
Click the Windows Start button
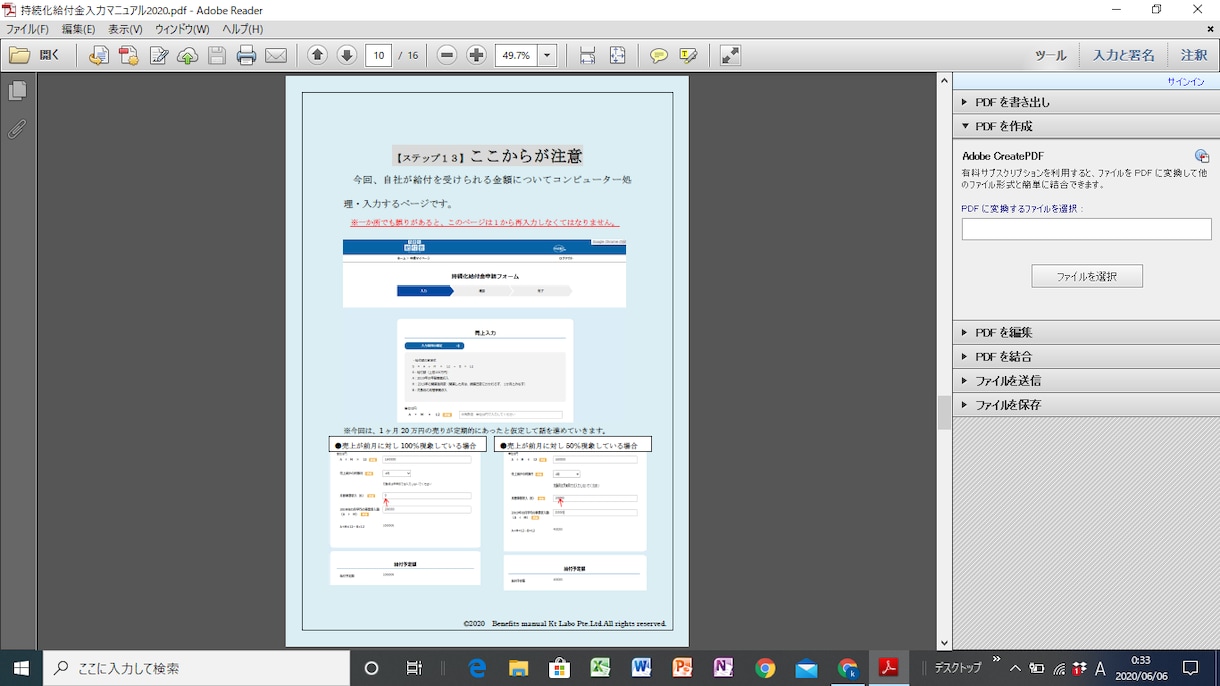click(21, 668)
